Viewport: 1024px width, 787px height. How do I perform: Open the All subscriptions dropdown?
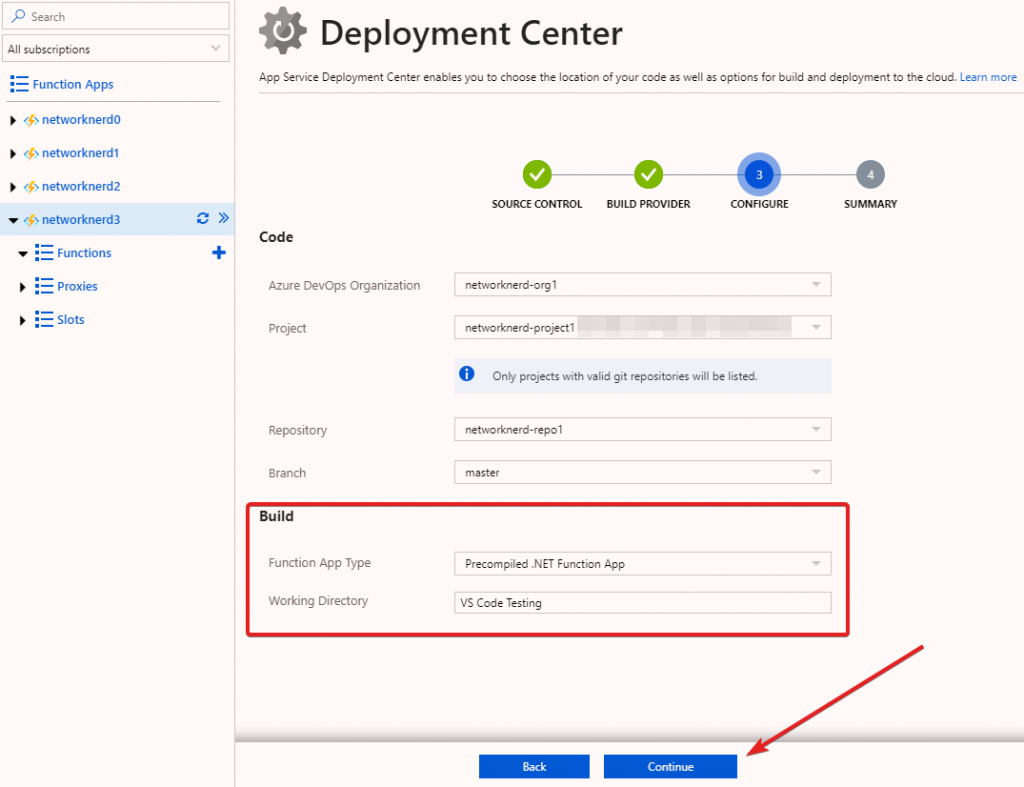pyautogui.click(x=116, y=49)
